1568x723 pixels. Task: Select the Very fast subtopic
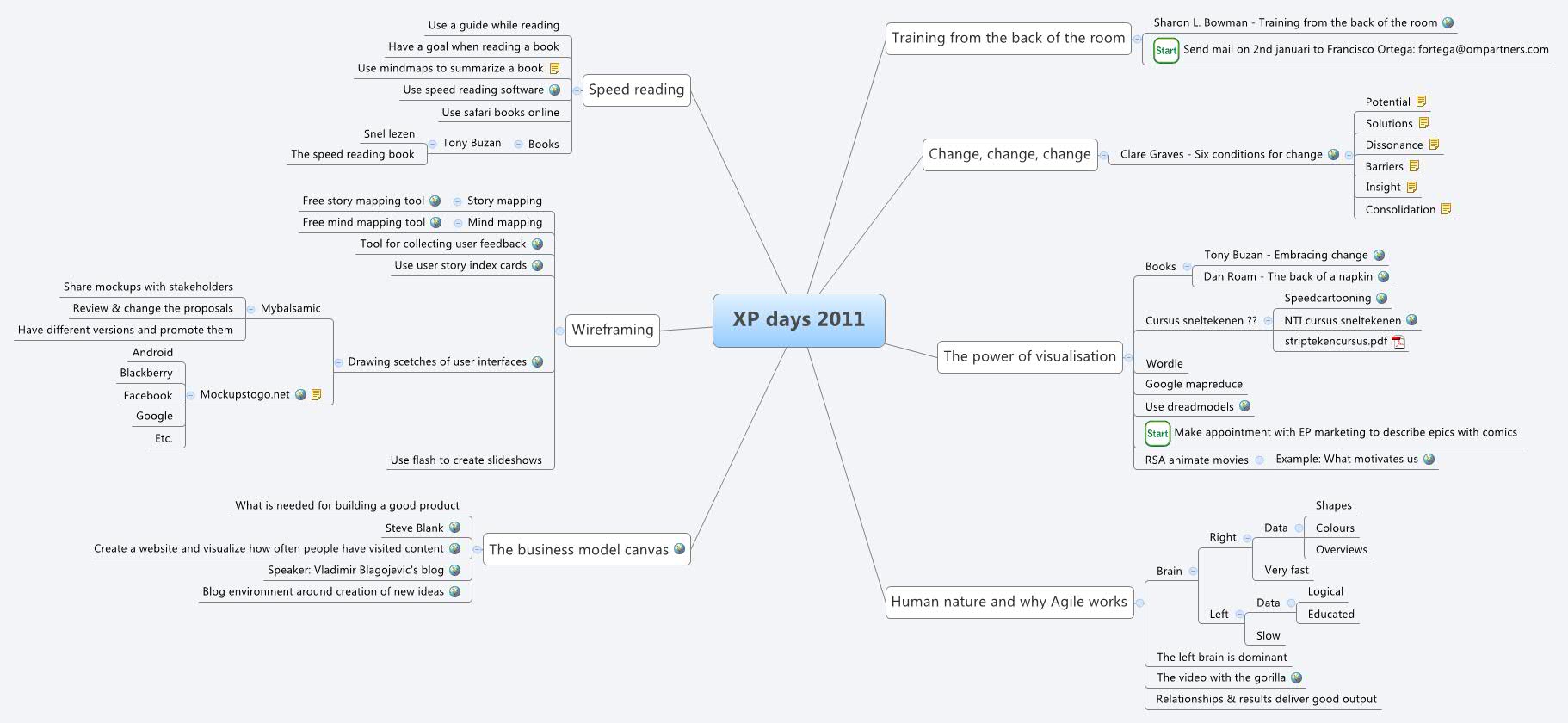coord(1286,570)
